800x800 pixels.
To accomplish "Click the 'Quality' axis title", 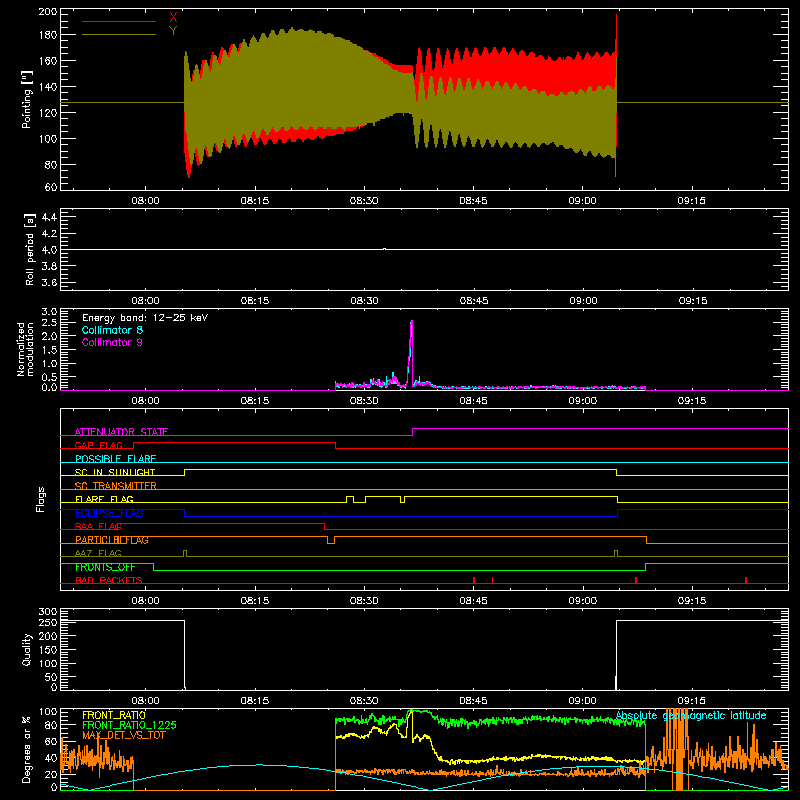I will click(x=27, y=649).
